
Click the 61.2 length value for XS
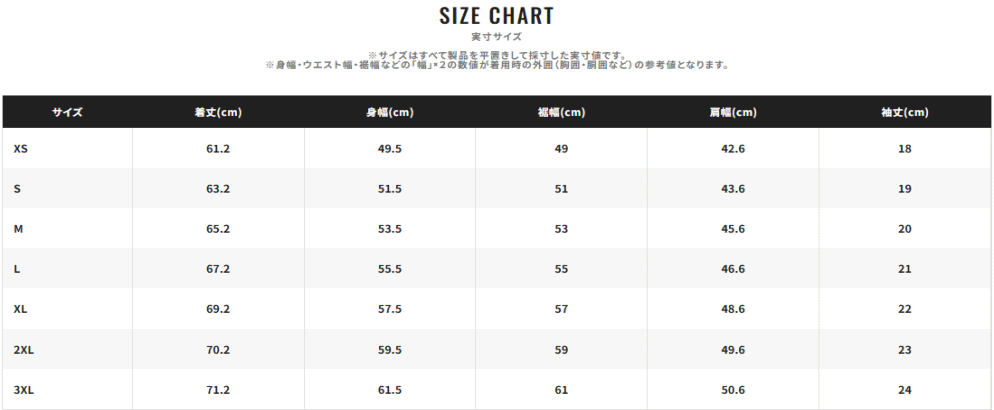pos(218,149)
